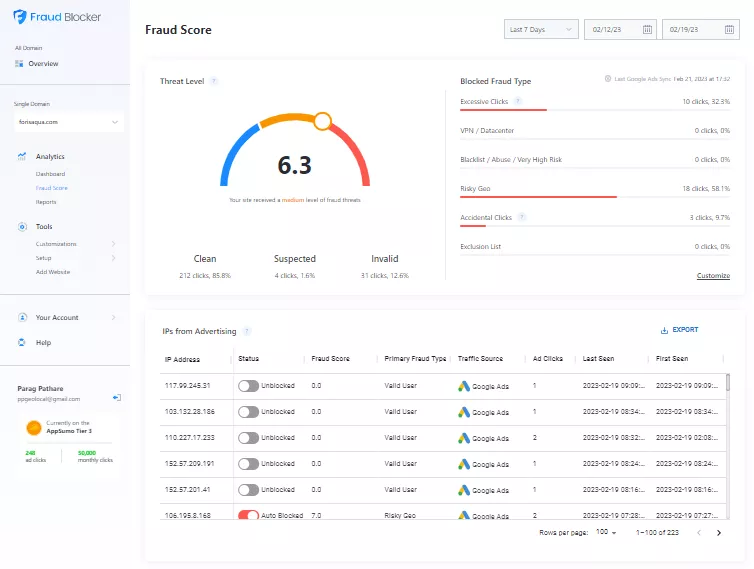Click the Fraud Blocker shield logo
This screenshot has height=569, width=754.
pyautogui.click(x=20, y=17)
